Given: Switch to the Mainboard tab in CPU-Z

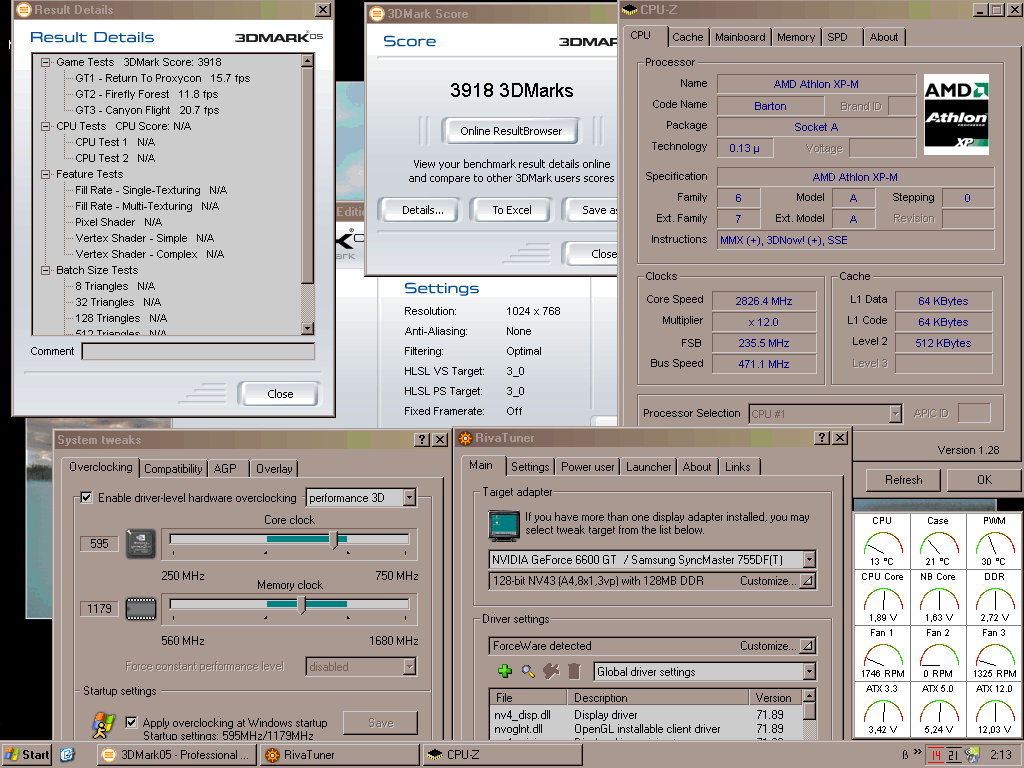Looking at the screenshot, I should 740,37.
